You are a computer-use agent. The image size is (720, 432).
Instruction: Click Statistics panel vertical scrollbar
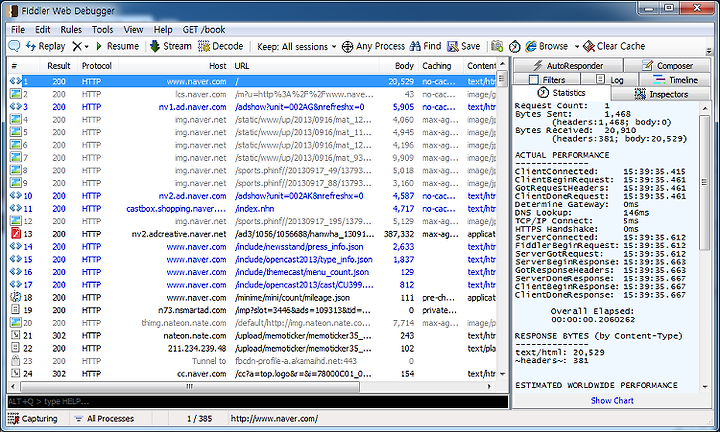pyautogui.click(x=704, y=183)
